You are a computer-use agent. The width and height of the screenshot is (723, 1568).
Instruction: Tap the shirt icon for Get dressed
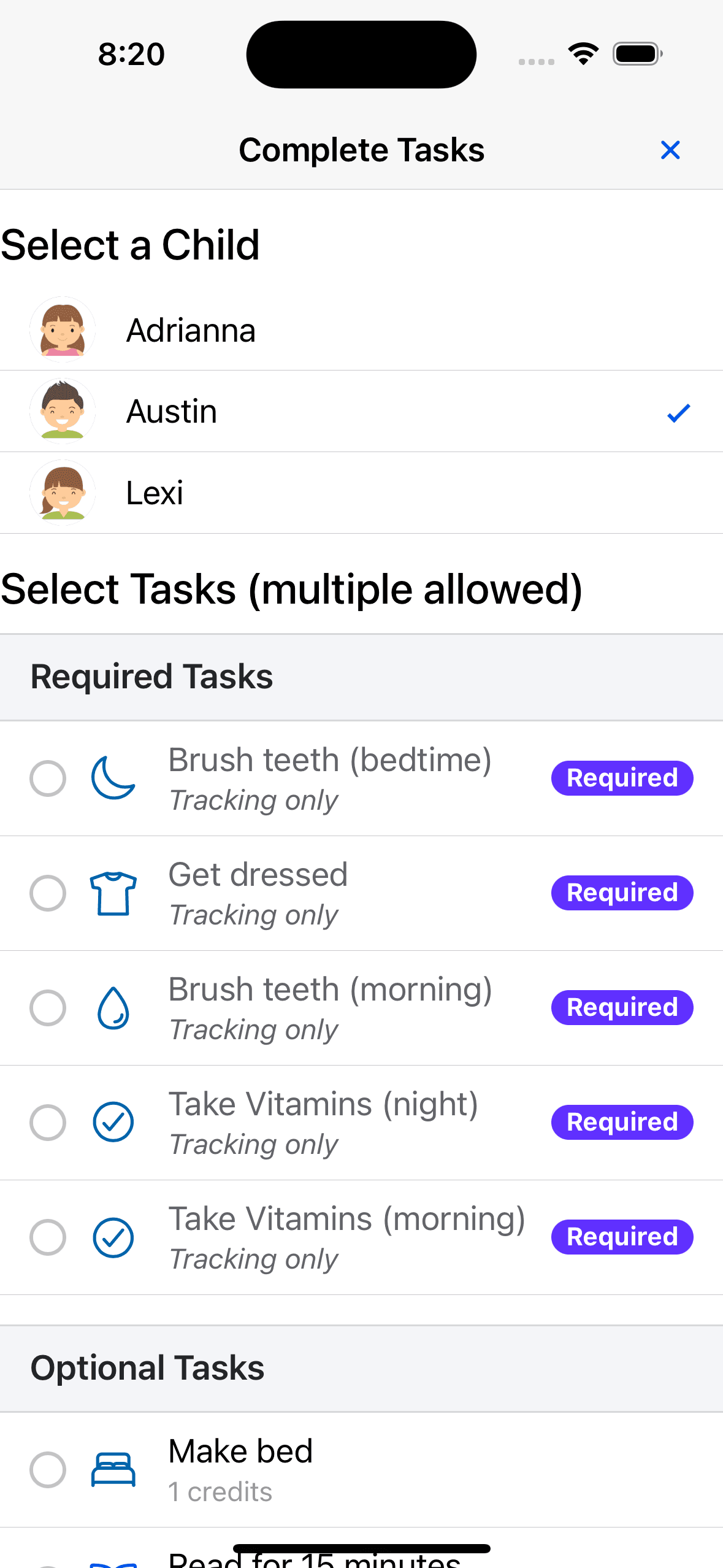click(x=113, y=893)
